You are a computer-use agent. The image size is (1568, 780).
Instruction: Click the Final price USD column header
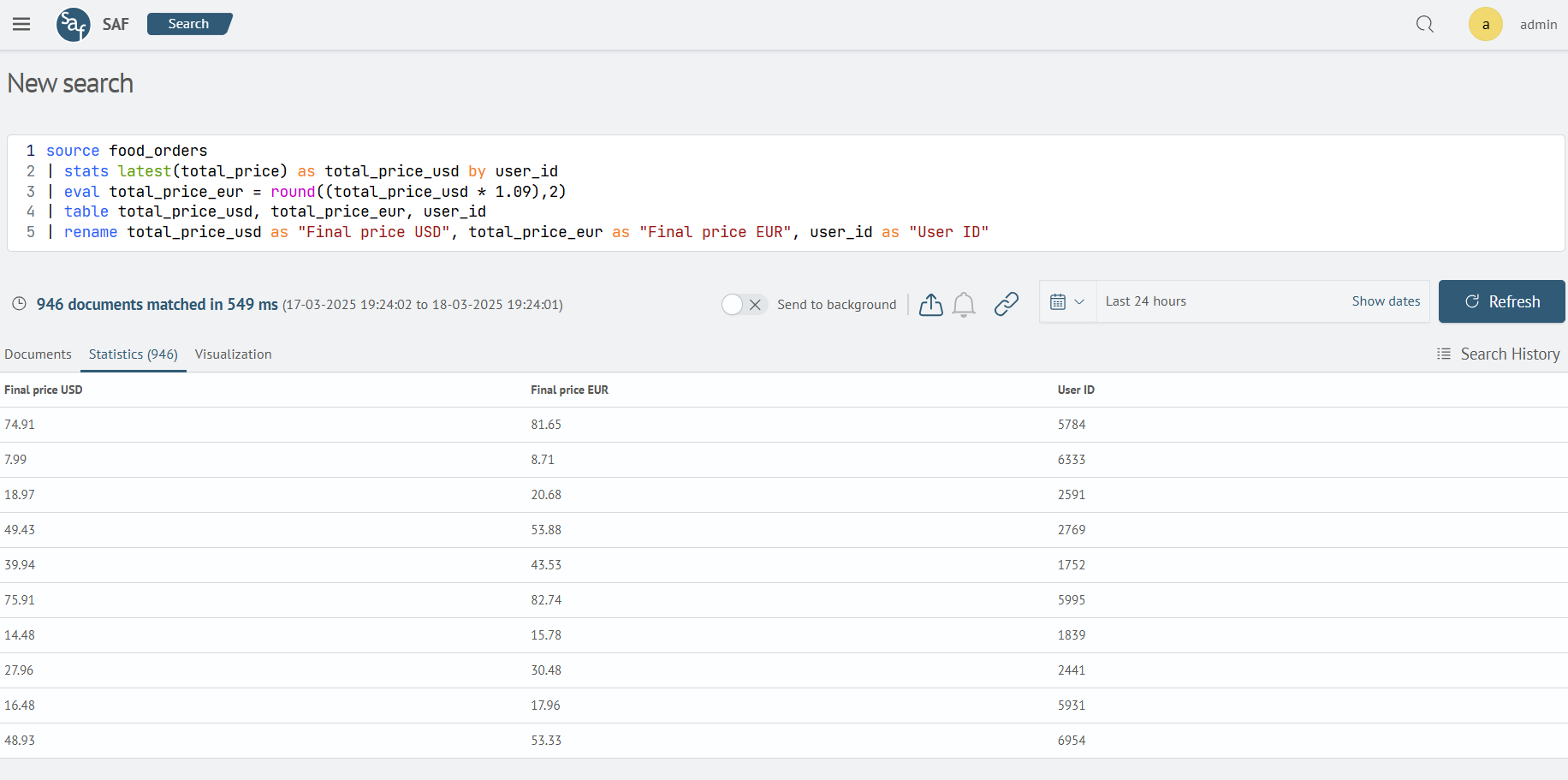click(x=44, y=390)
